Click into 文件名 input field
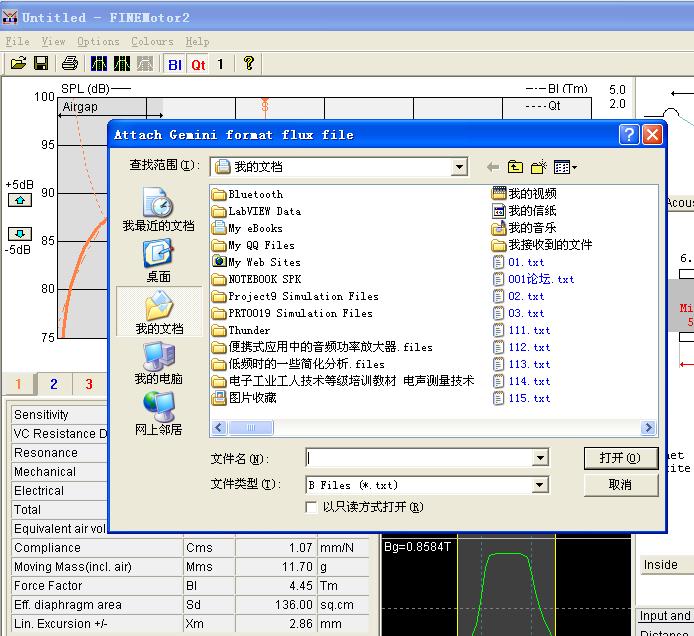694x636 pixels. 420,458
